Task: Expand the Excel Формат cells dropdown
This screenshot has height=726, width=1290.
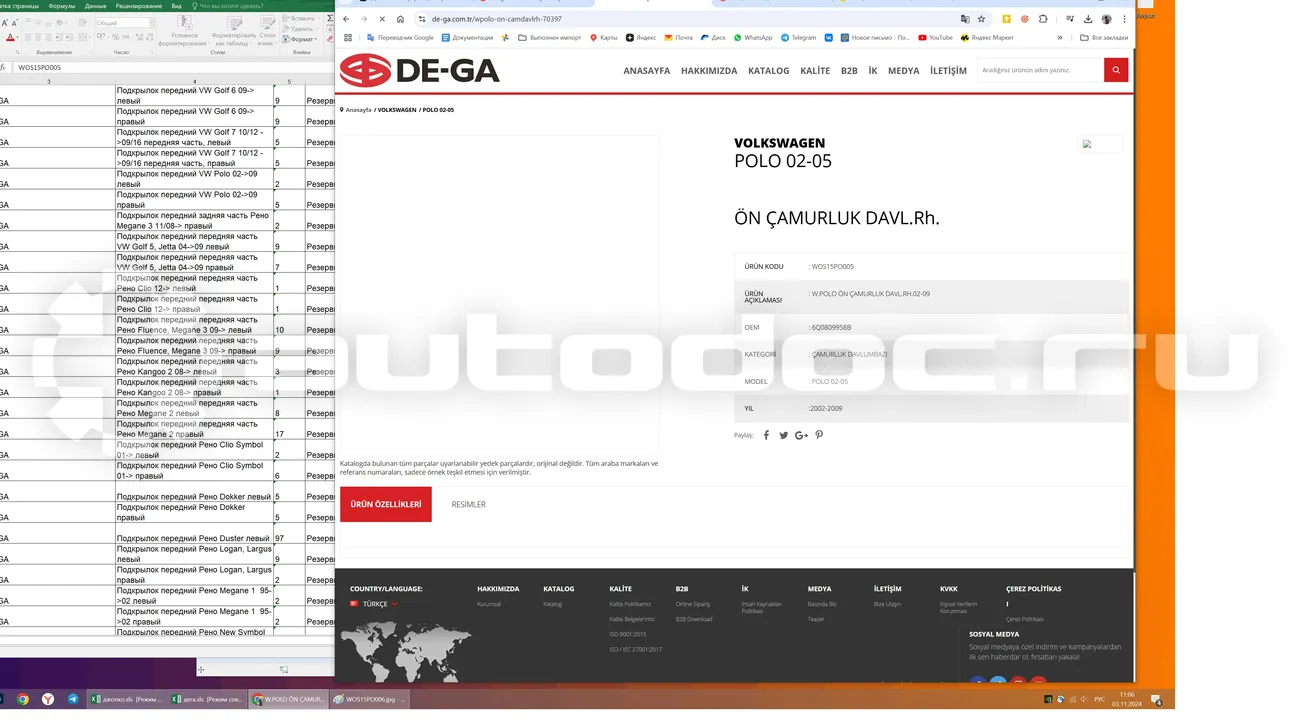Action: (301, 39)
